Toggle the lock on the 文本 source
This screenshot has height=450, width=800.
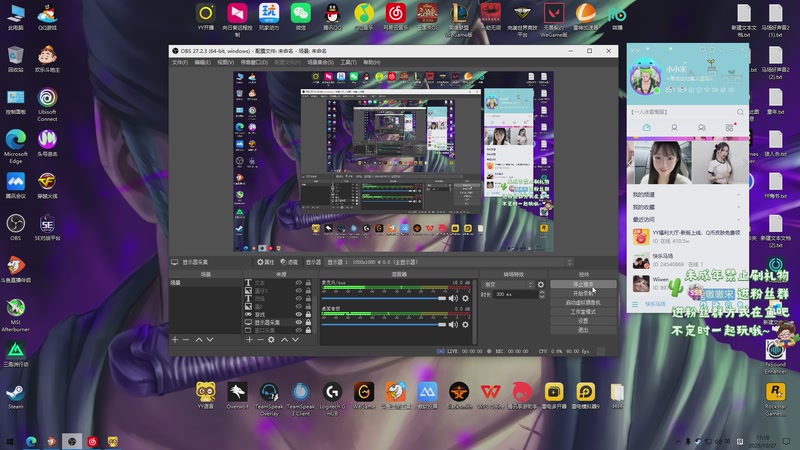pos(308,283)
